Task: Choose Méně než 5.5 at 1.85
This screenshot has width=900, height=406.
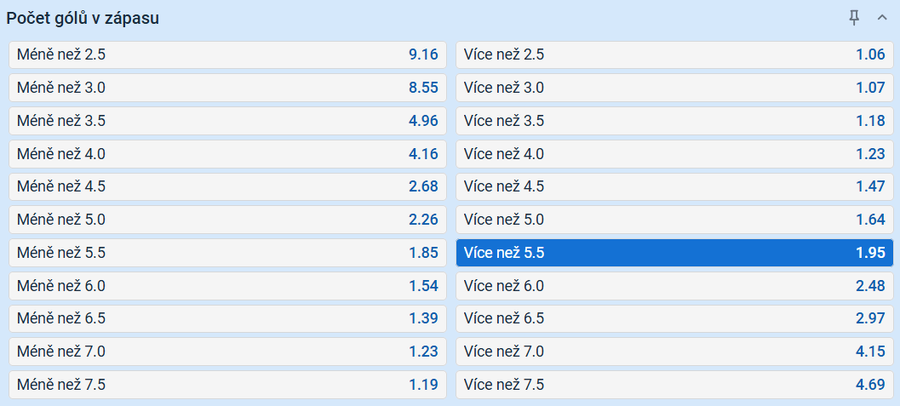Action: [227, 253]
